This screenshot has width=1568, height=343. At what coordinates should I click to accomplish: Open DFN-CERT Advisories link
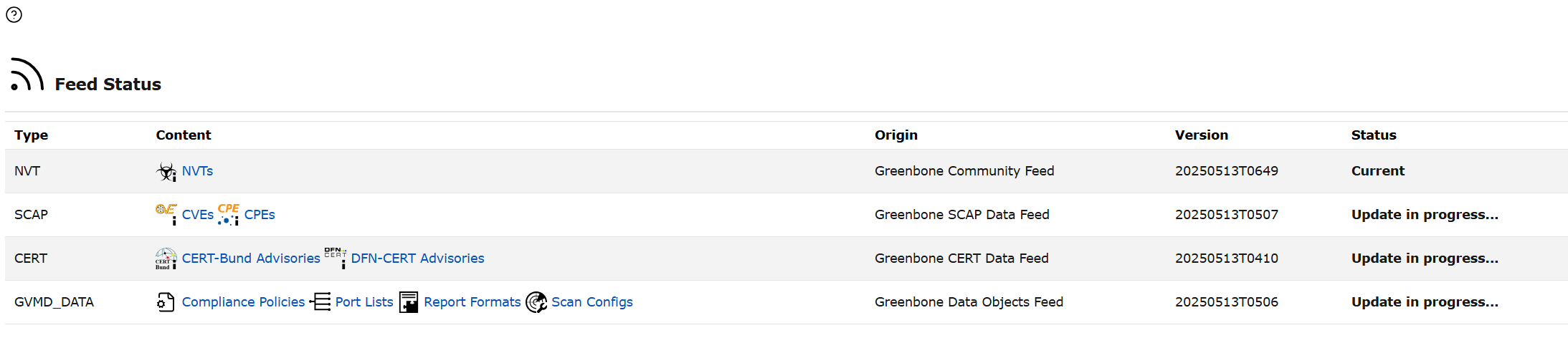tap(417, 259)
